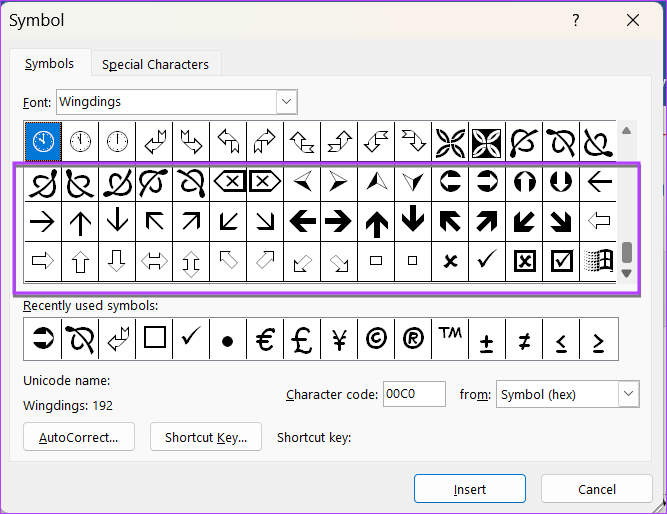Pick the bold right arrow symbol
The width and height of the screenshot is (667, 514).
pos(339,222)
